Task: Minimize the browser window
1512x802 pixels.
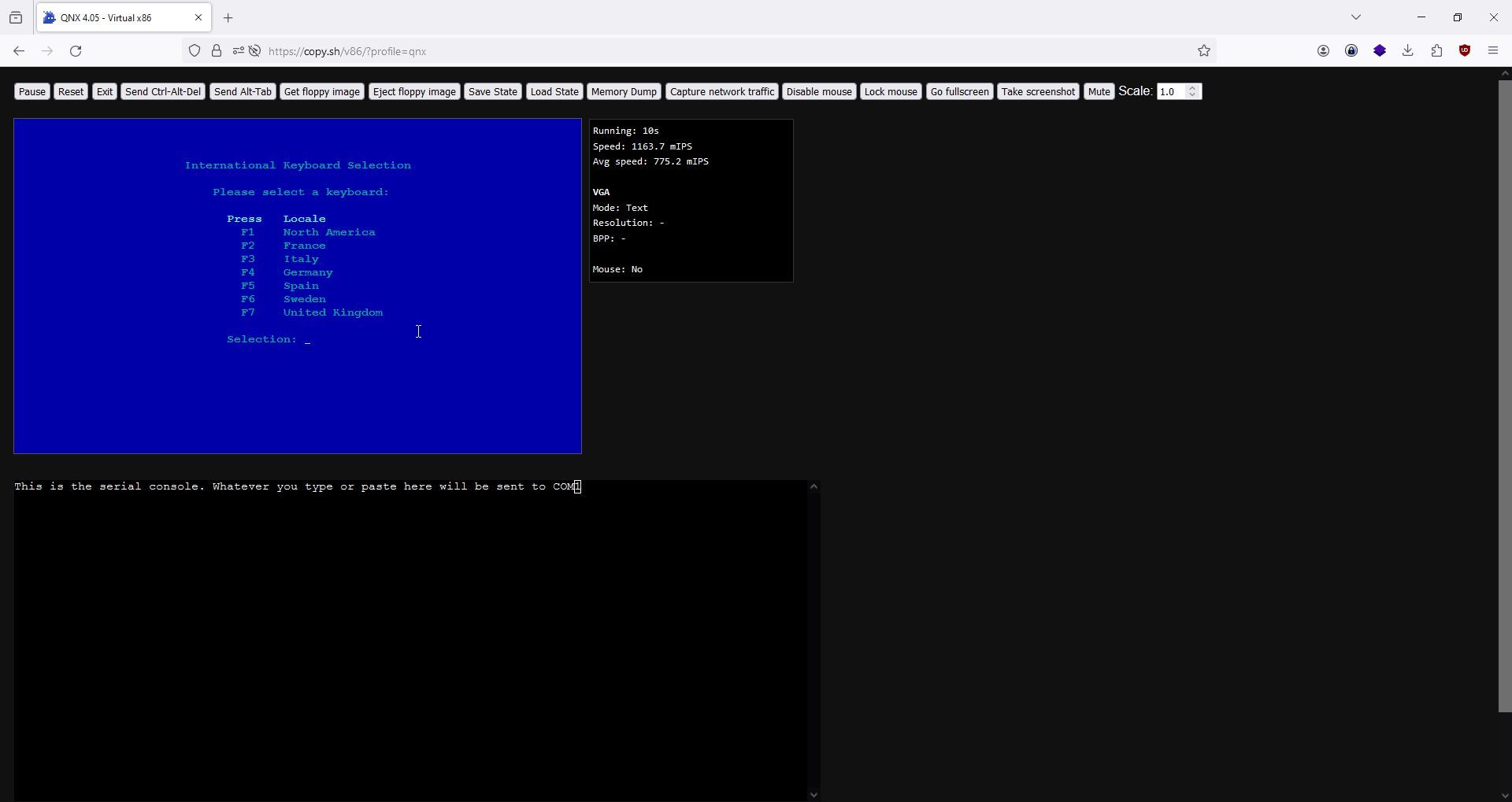Action: 1421,17
